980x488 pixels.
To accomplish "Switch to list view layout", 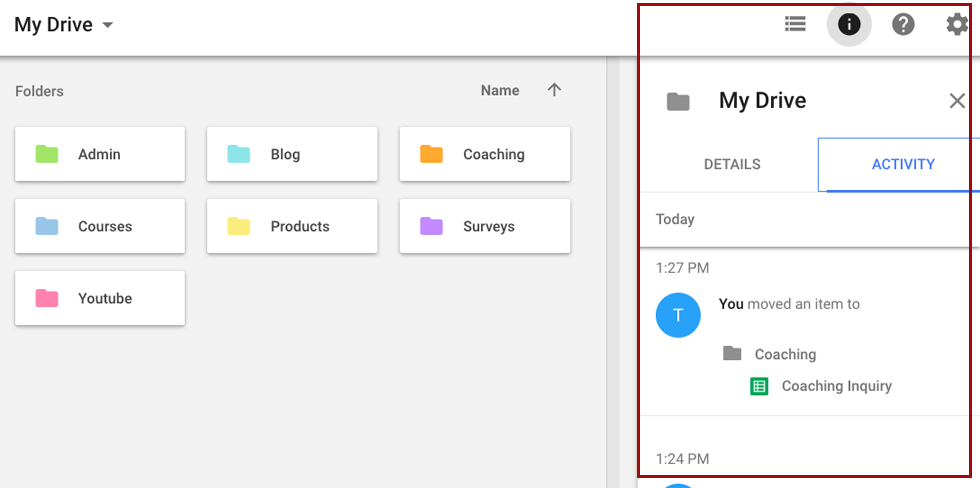I will [x=795, y=24].
